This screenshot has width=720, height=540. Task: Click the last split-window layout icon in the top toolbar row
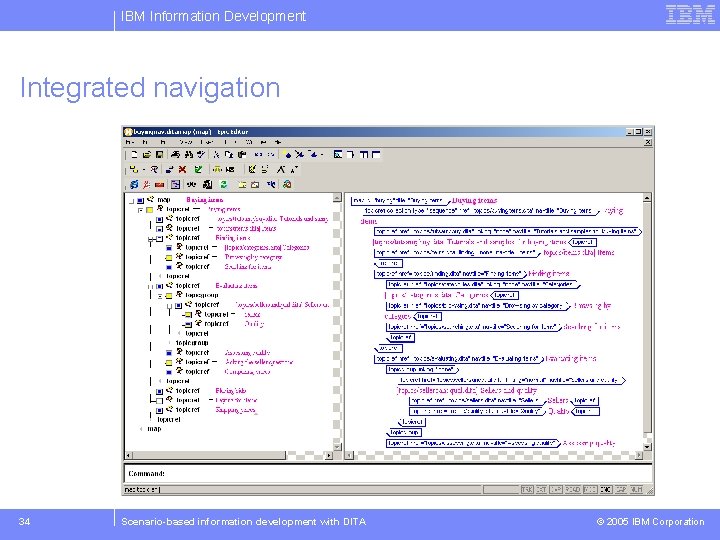376,155
